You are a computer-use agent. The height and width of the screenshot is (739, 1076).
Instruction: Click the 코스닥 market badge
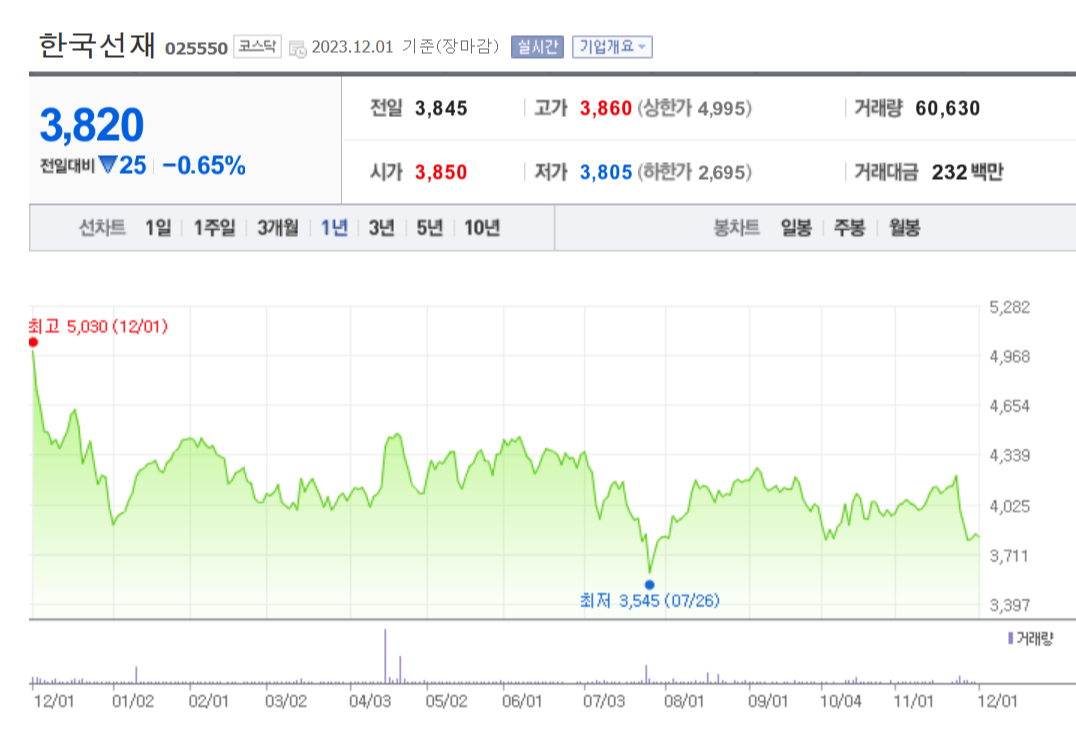click(x=257, y=46)
